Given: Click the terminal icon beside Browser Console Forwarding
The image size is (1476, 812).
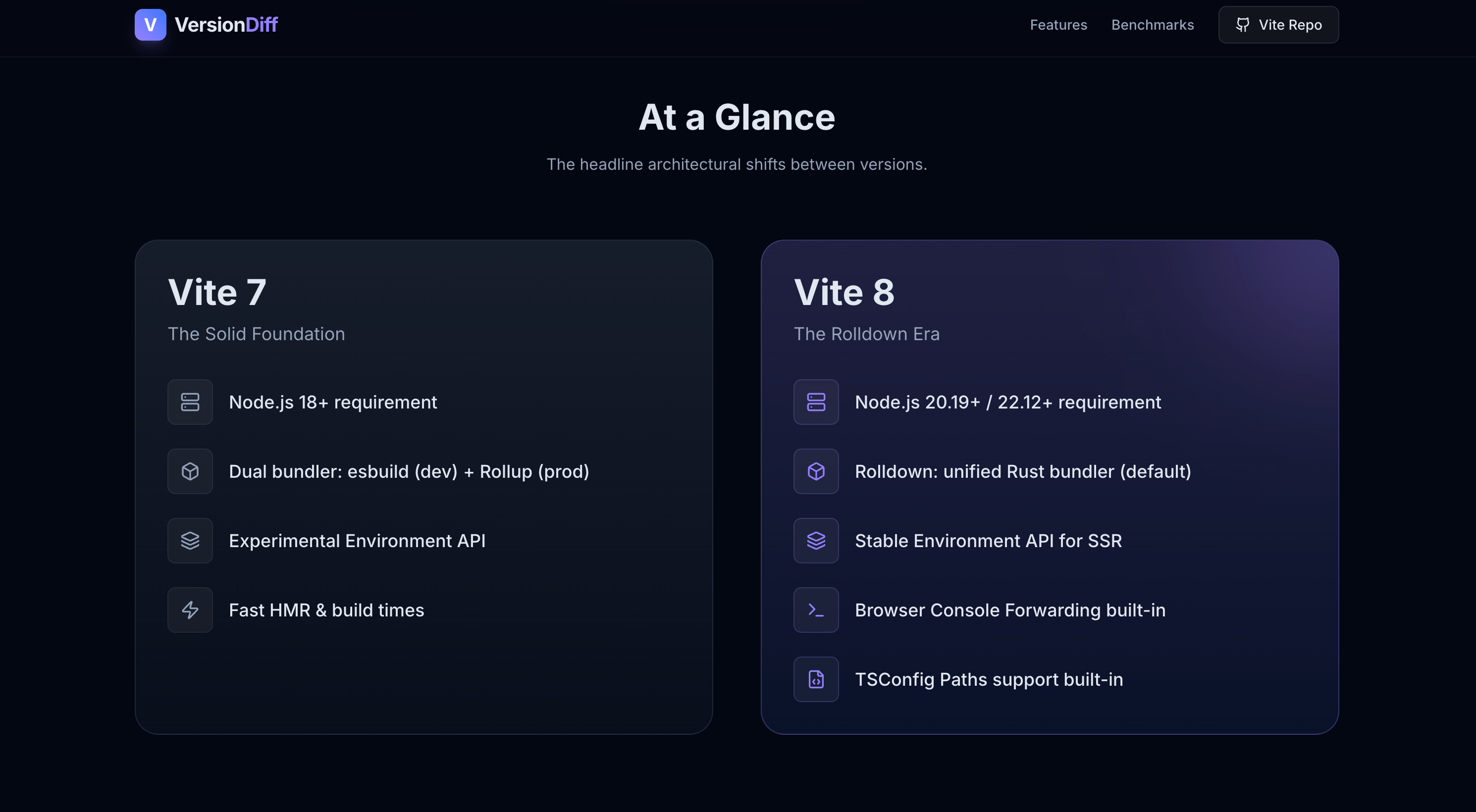Looking at the screenshot, I should (x=815, y=610).
